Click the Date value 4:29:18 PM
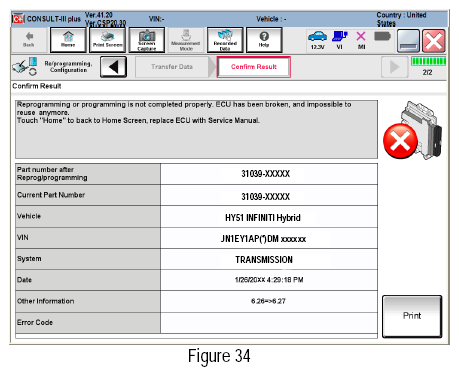Screen dimensions: 459x376 (269, 280)
